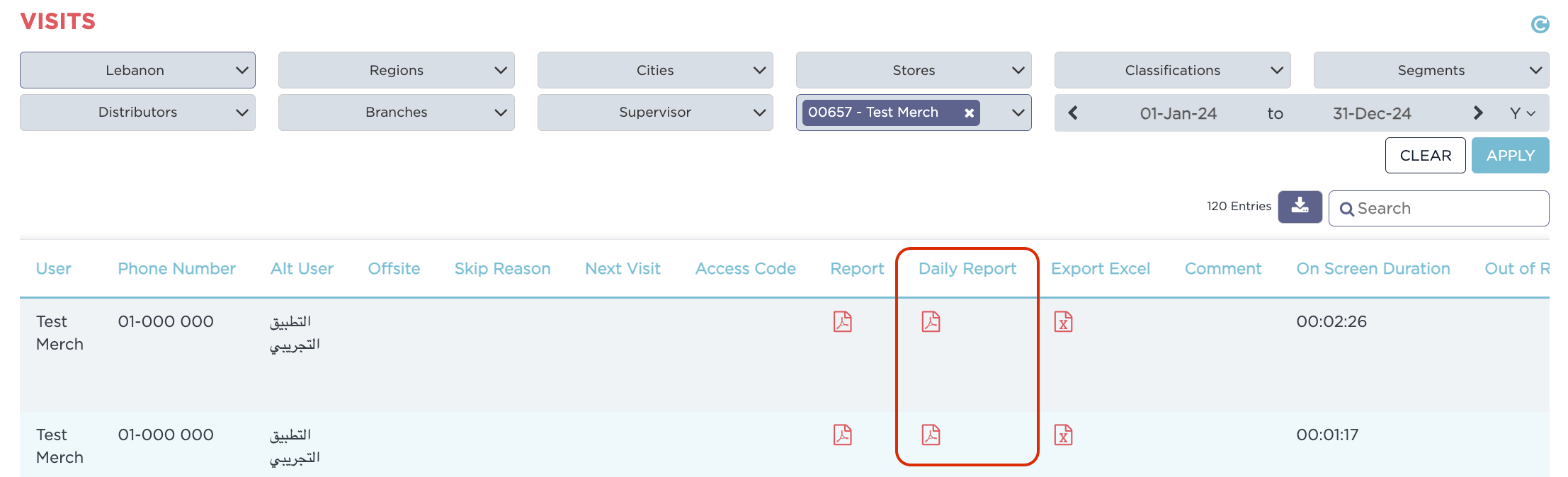Remove the 00657 - Test Merch filter tag
The height and width of the screenshot is (477, 1568).
(x=969, y=113)
